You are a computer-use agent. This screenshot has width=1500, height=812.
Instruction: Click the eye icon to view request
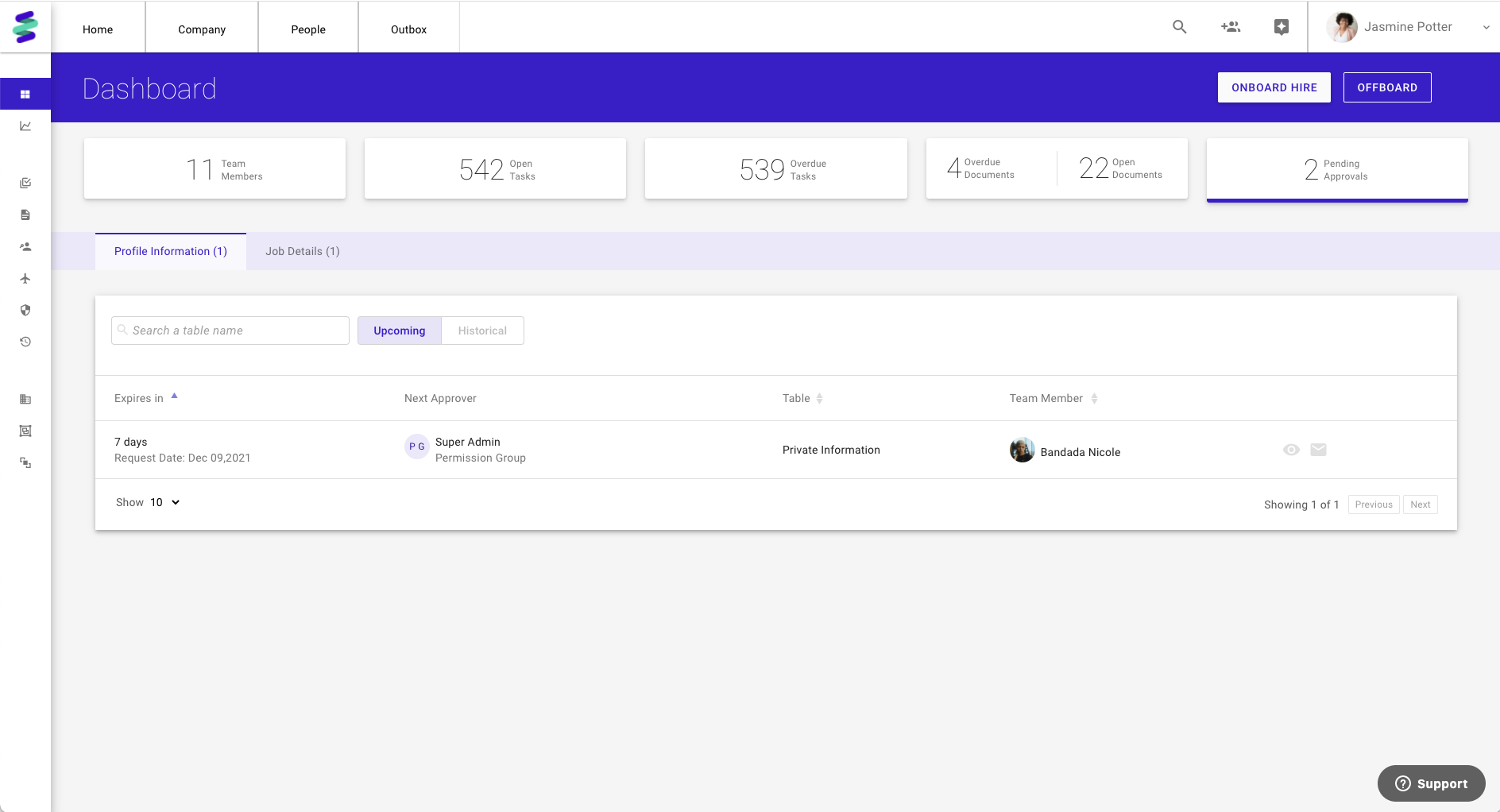pos(1291,450)
